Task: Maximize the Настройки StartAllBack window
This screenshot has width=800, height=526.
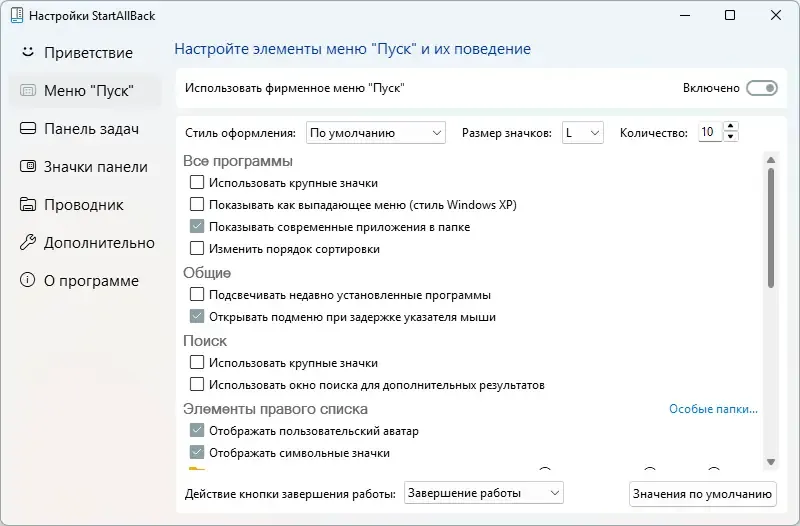Action: pos(730,15)
